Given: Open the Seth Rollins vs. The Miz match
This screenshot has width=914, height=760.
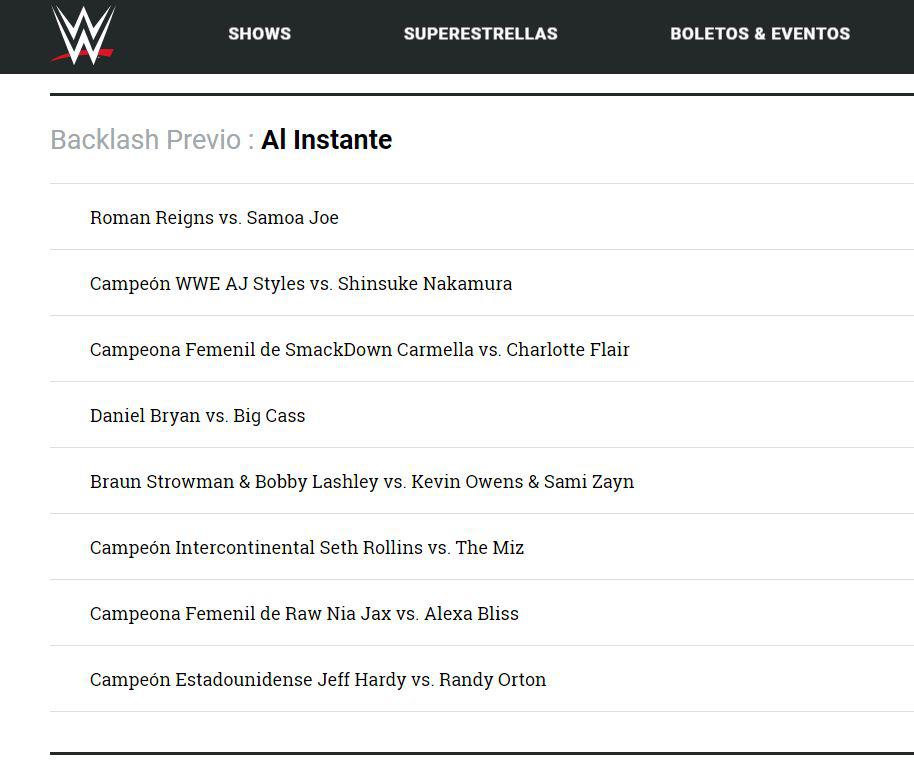Looking at the screenshot, I should point(307,547).
